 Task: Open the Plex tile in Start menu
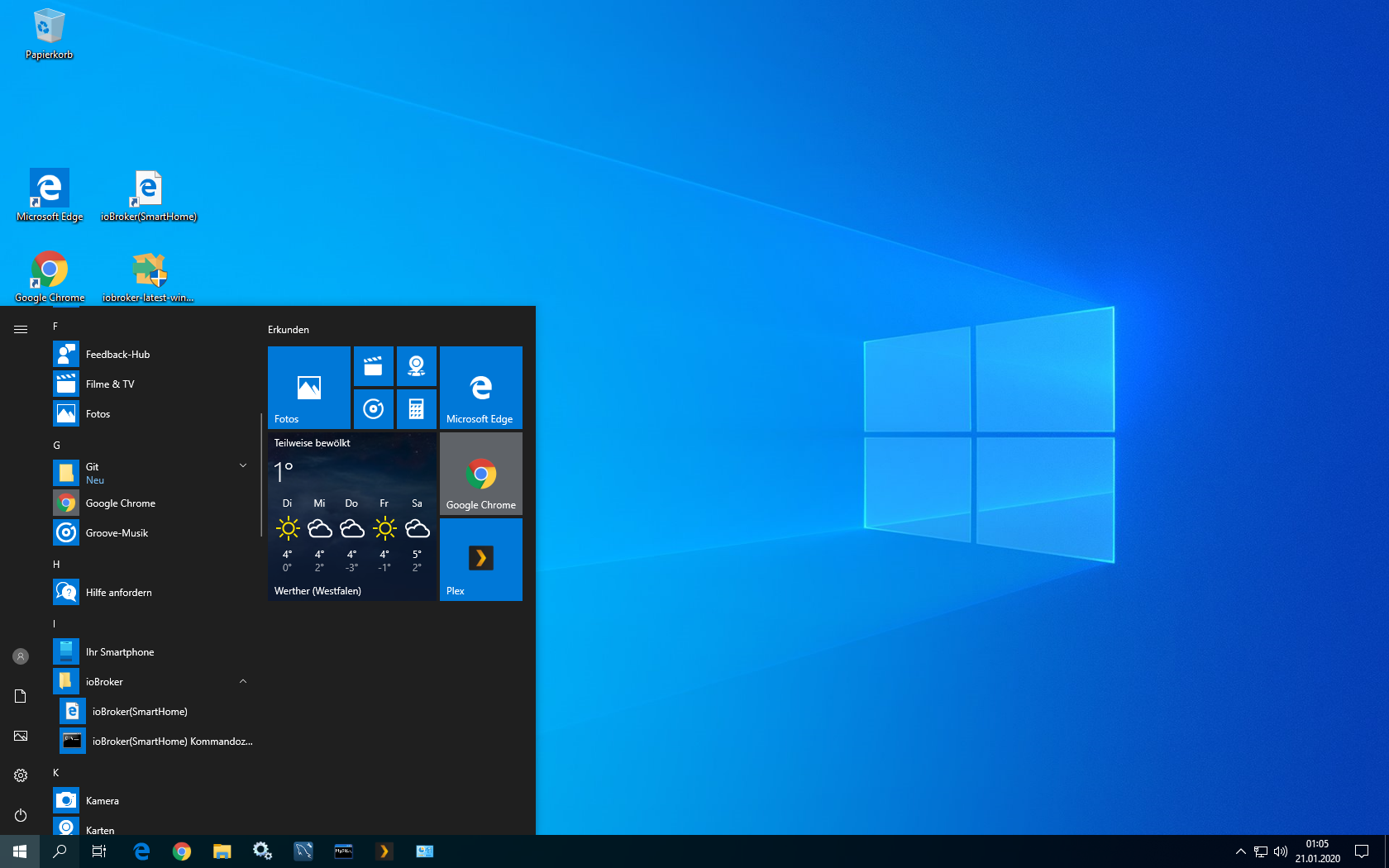(x=480, y=559)
